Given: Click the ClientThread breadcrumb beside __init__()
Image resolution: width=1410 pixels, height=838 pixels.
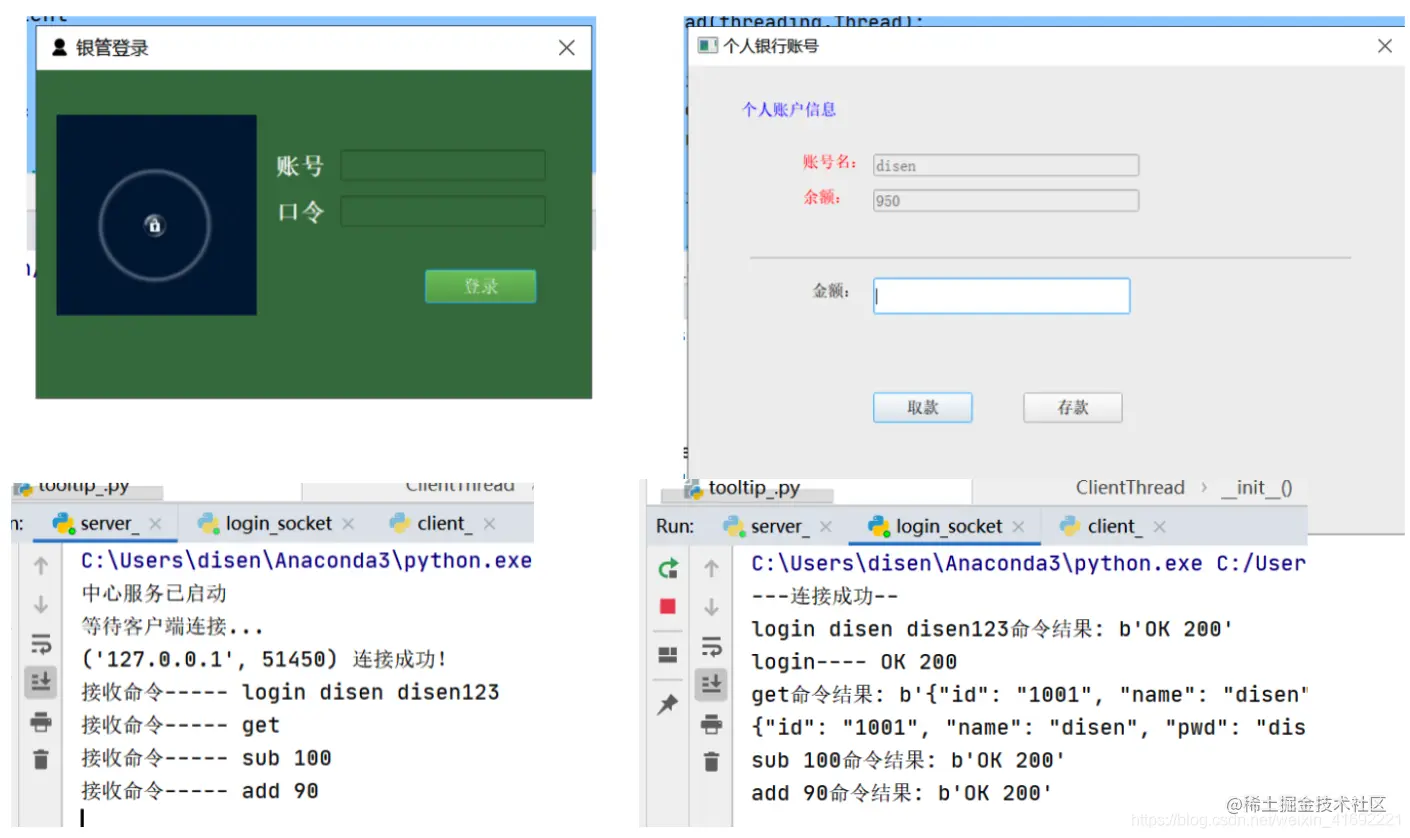Looking at the screenshot, I should pos(1130,488).
